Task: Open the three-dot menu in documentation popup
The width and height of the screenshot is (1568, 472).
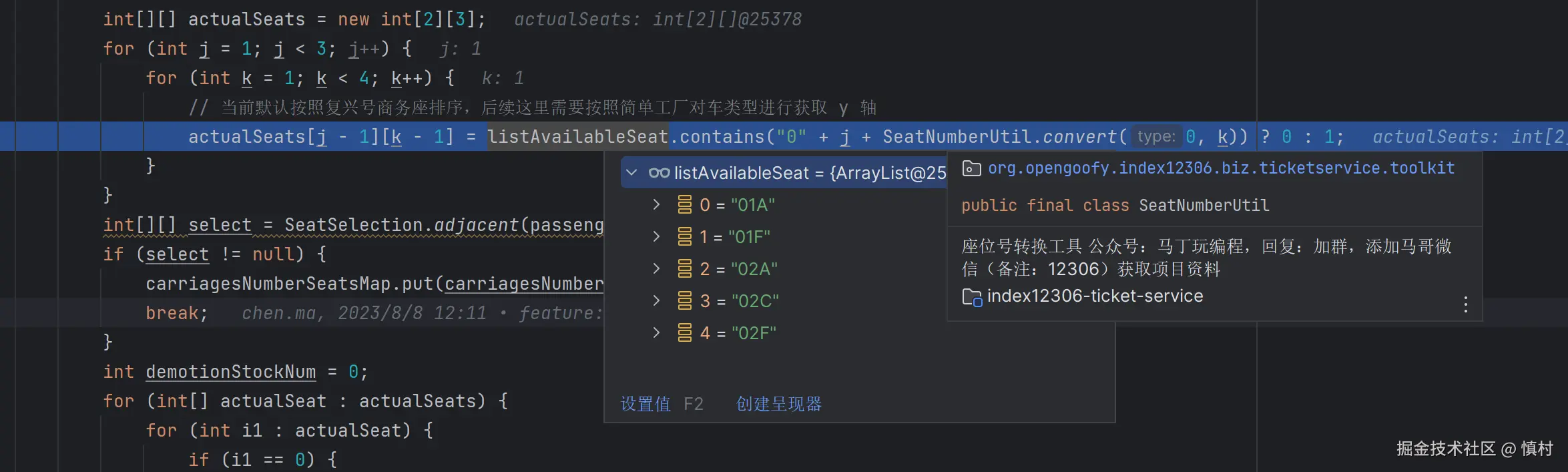Action: pos(1465,305)
